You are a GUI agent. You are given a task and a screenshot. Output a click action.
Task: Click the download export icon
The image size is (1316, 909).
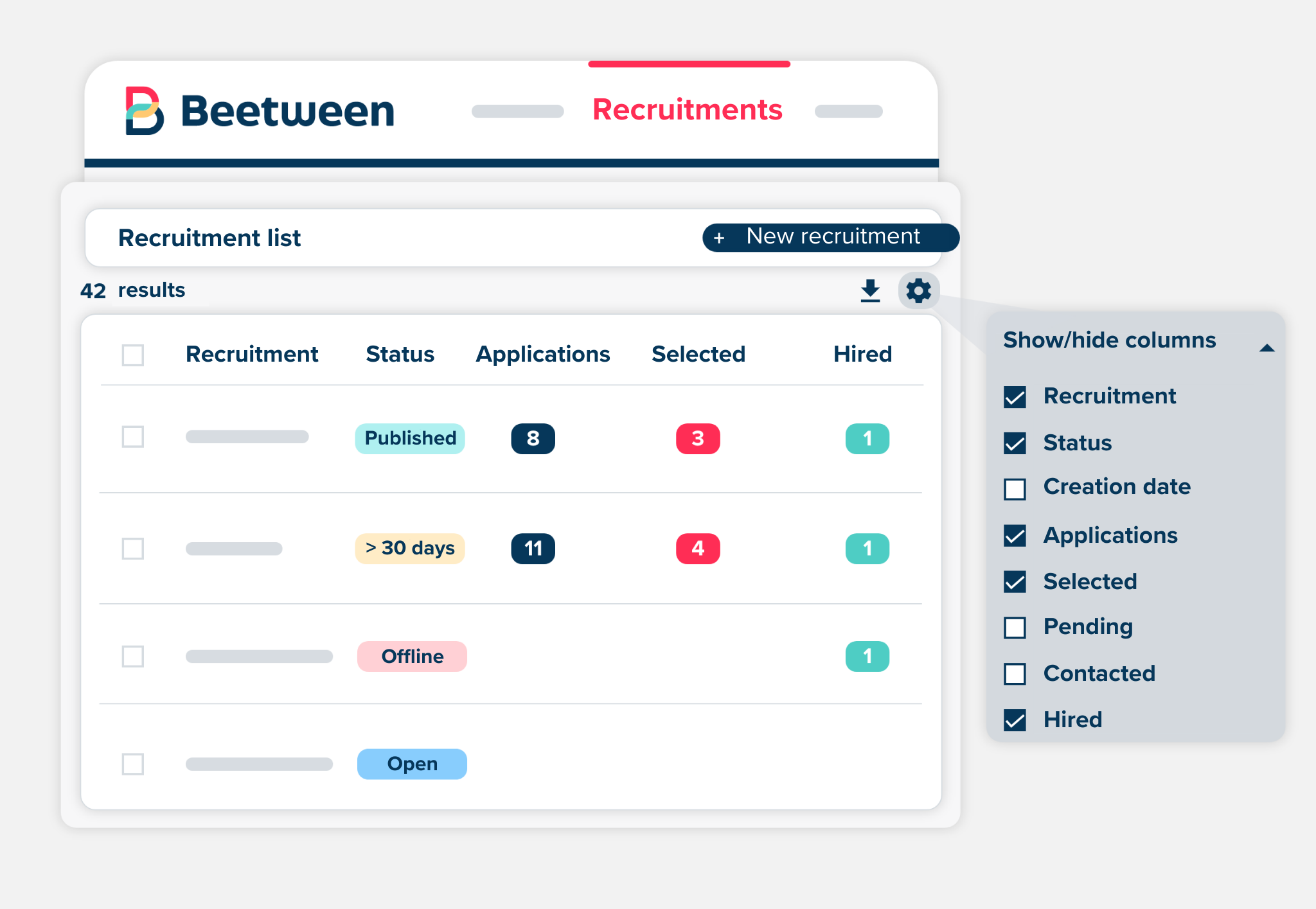(870, 290)
